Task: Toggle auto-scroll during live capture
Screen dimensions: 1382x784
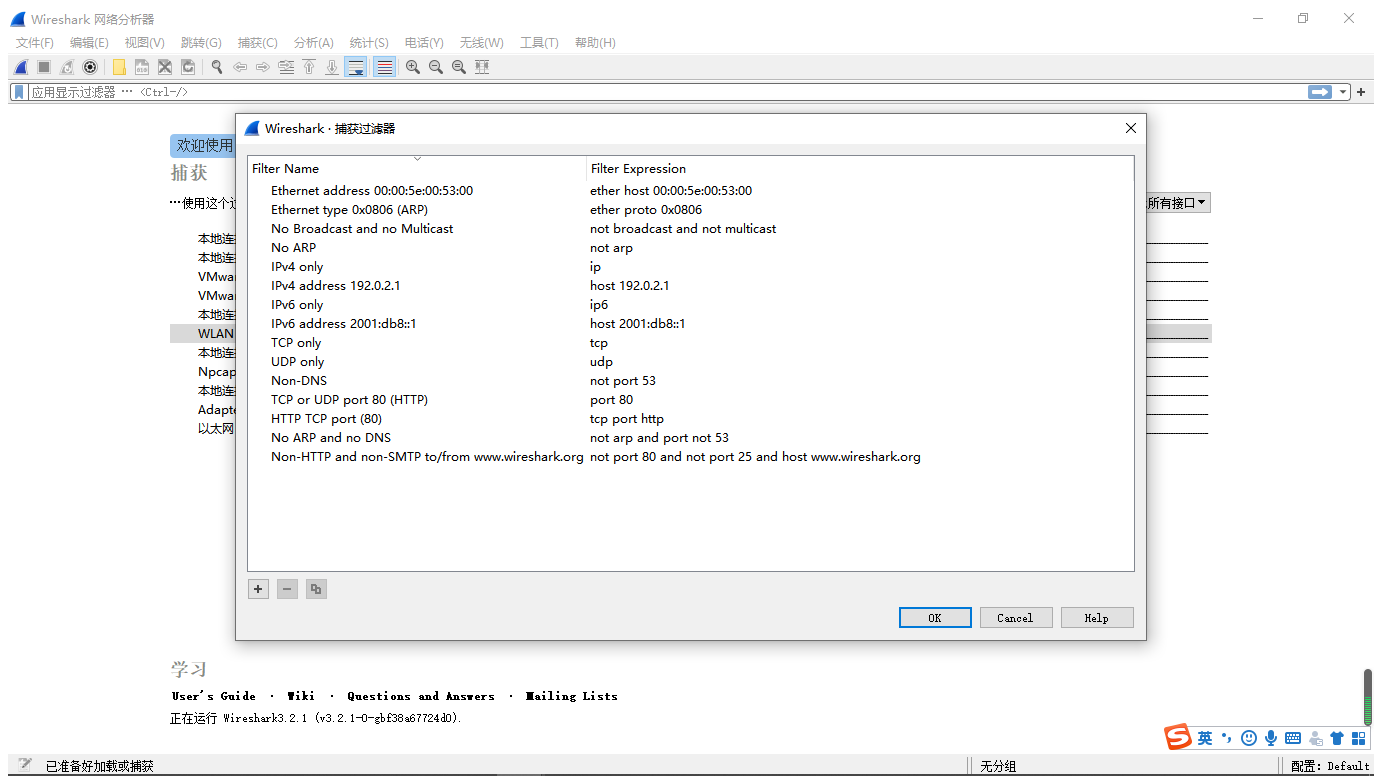Action: [x=355, y=67]
